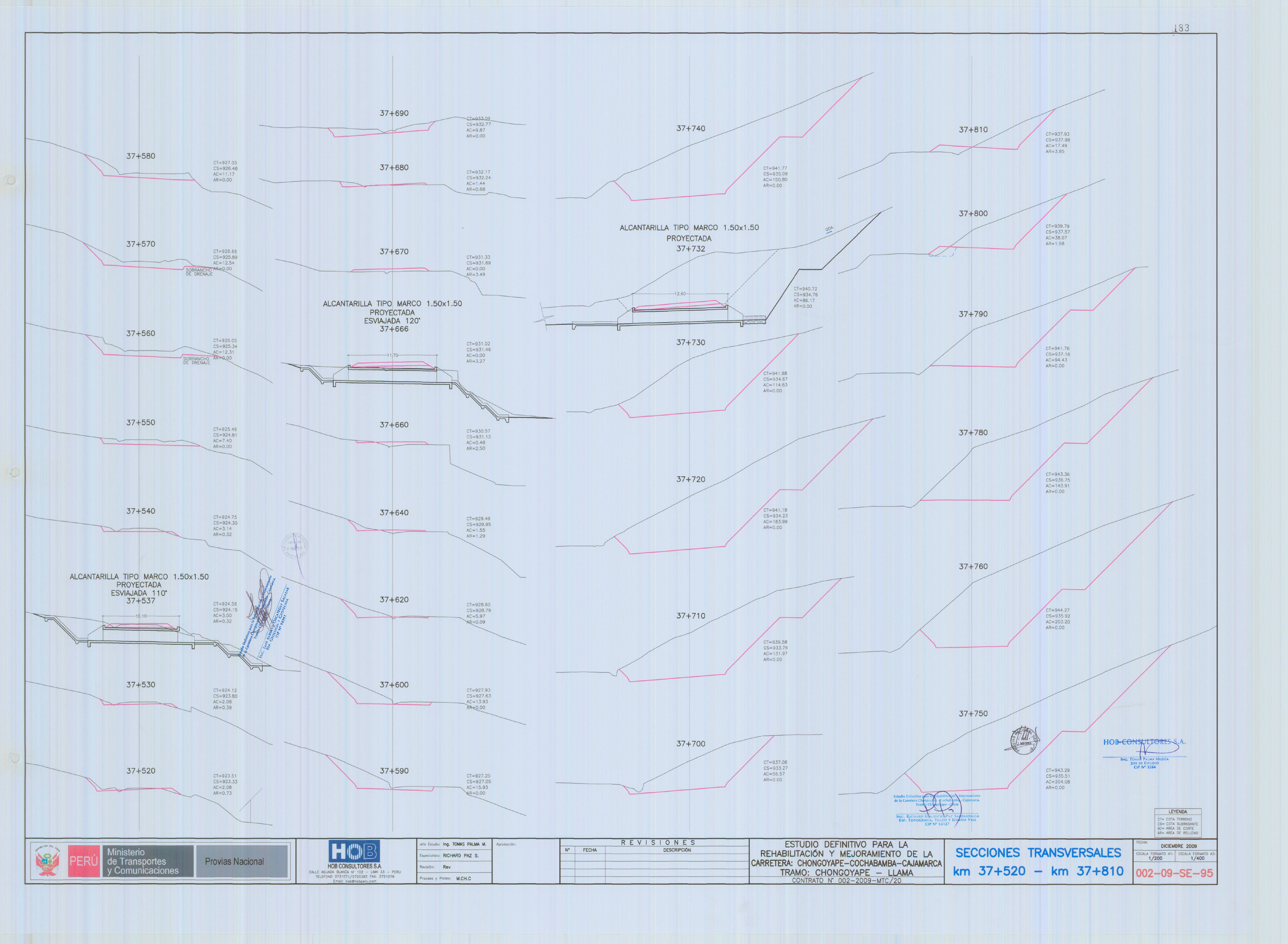This screenshot has width=1288, height=944.
Task: Click the FECHA column header in the revisions table
Action: coord(590,850)
